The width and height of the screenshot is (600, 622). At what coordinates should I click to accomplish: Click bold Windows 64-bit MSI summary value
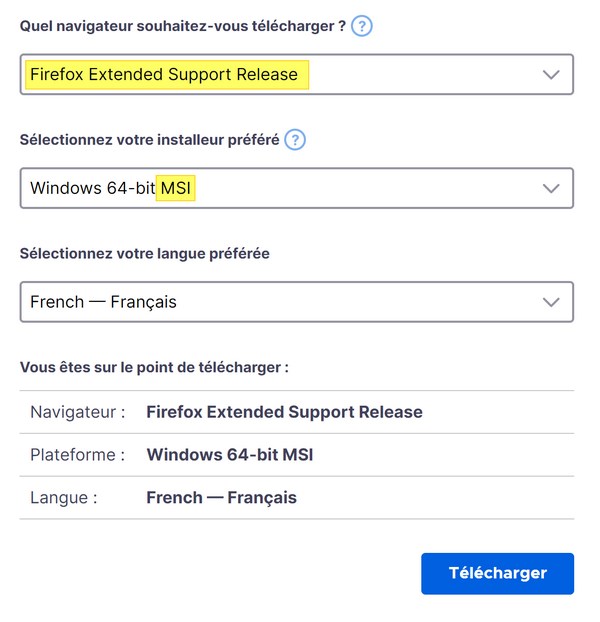coord(230,455)
